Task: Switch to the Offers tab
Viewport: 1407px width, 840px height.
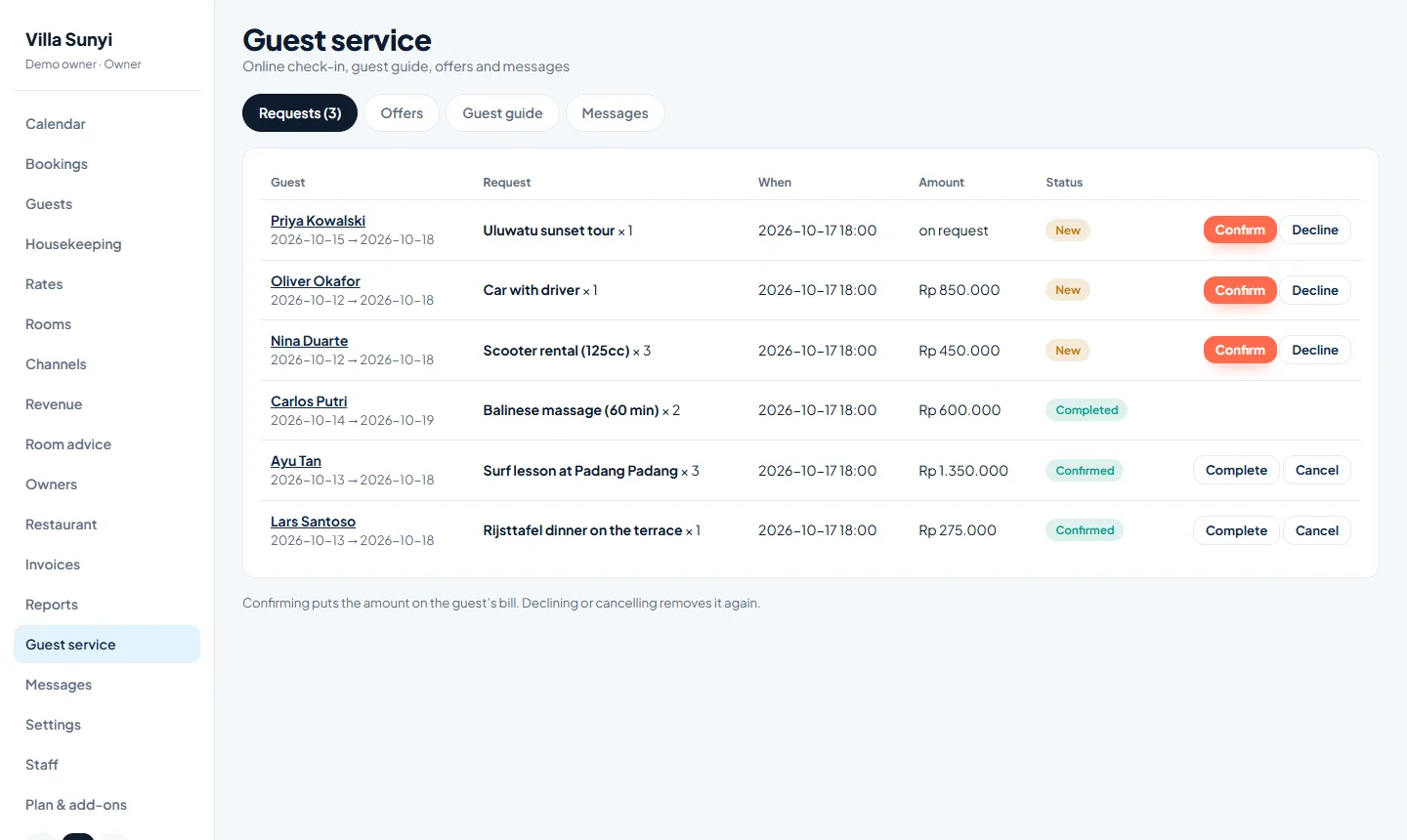Action: click(402, 113)
